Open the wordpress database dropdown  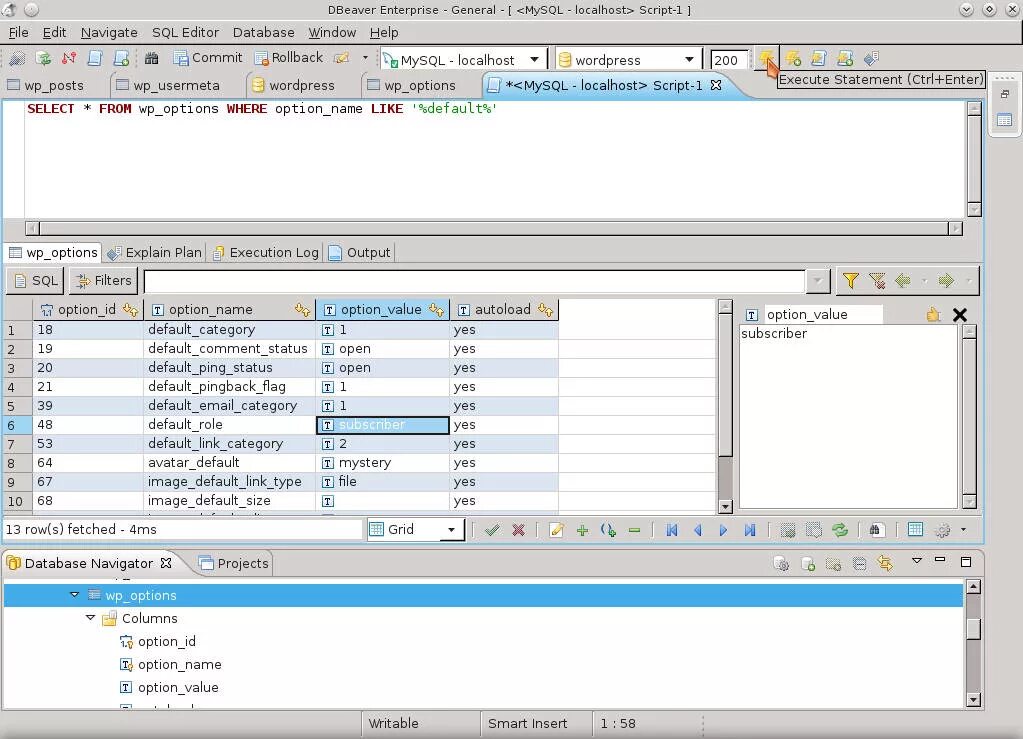[690, 59]
